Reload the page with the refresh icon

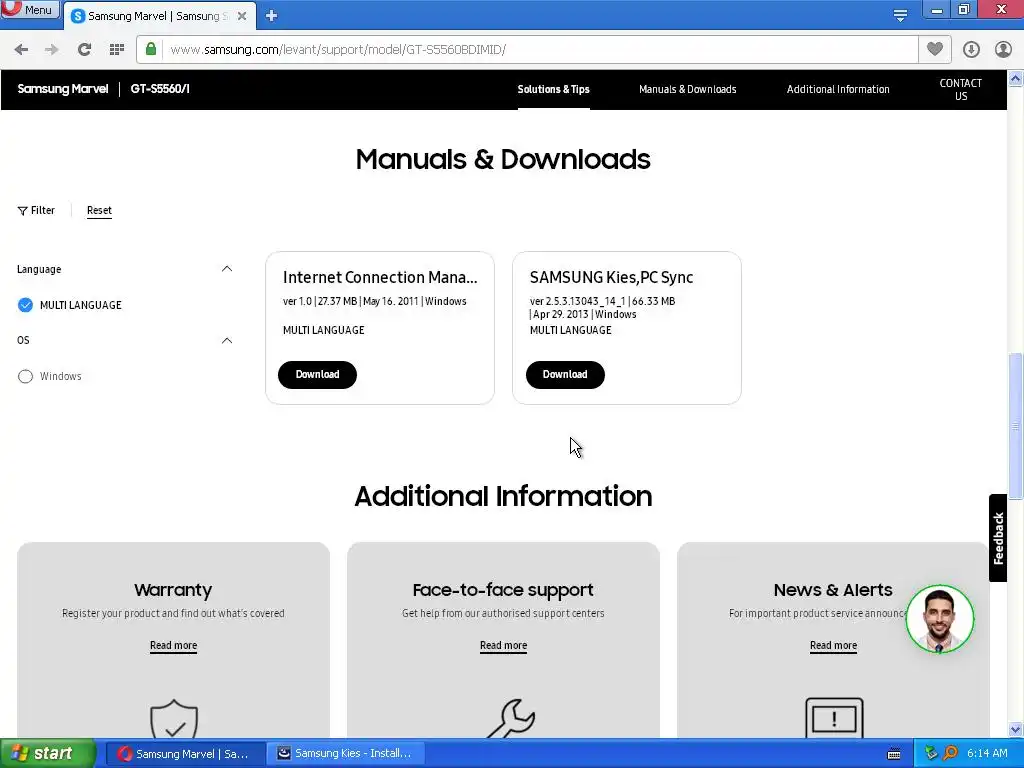point(84,50)
